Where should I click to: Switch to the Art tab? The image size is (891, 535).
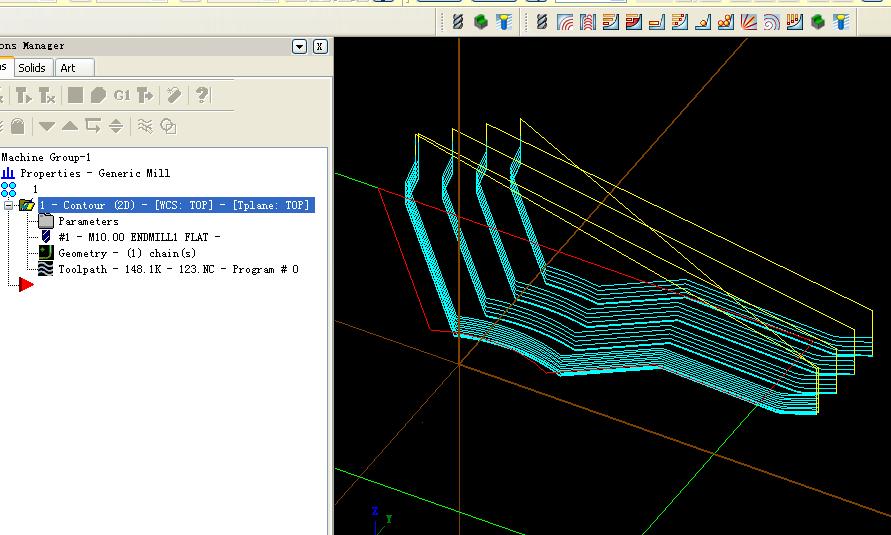[x=68, y=68]
